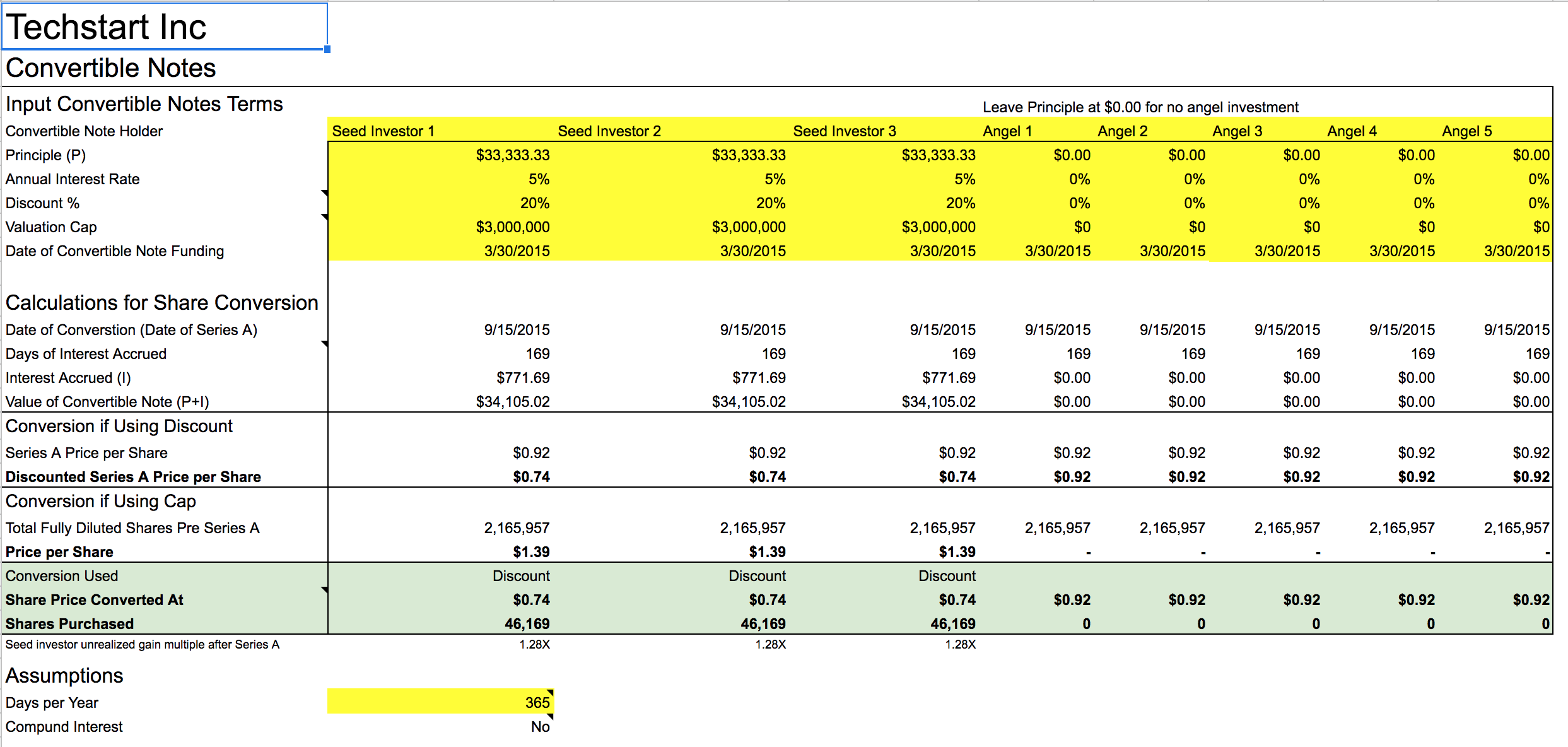
Task: Click the Leave Principle at $0.00 note
Action: tap(1140, 107)
